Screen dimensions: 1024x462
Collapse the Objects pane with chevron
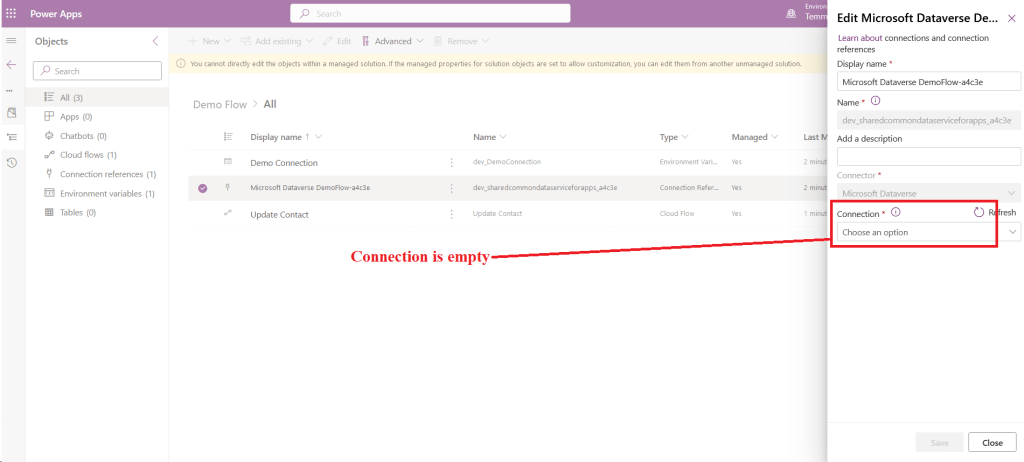155,41
